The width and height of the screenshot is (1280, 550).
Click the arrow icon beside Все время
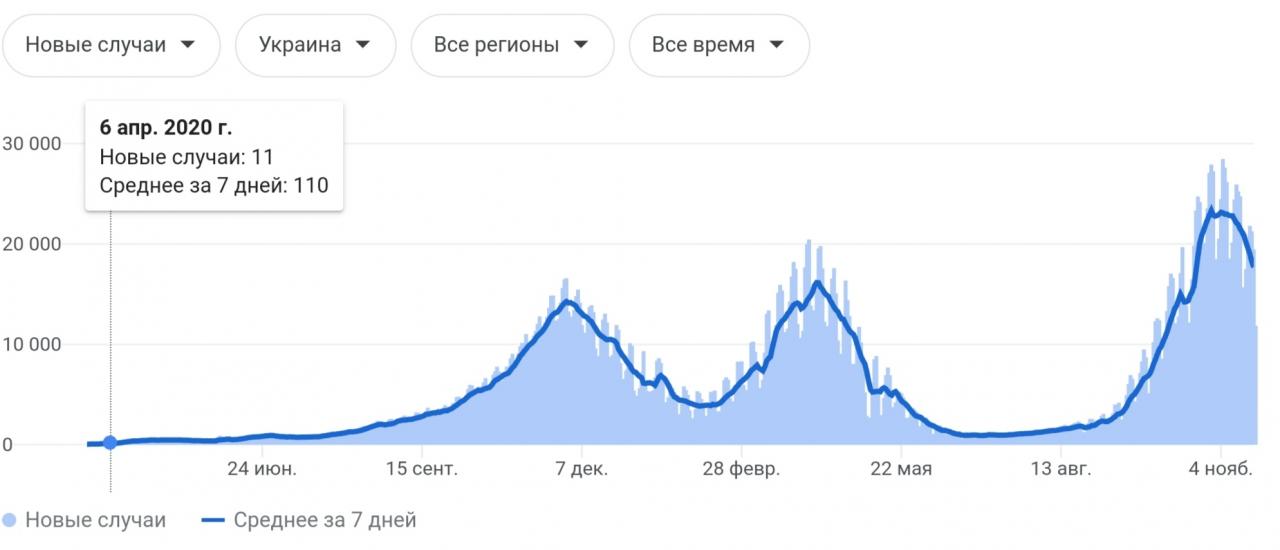tap(775, 45)
